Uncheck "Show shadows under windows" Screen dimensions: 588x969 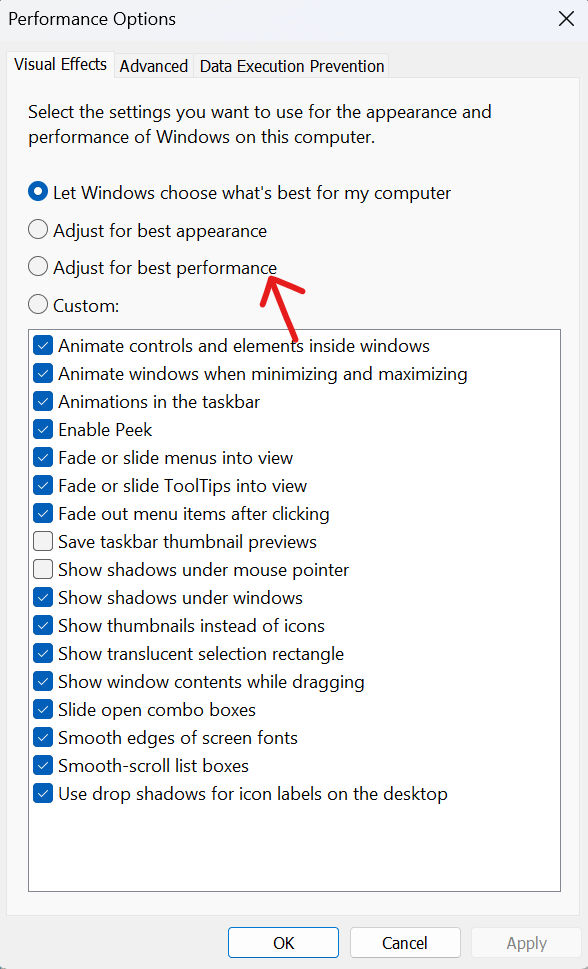(43, 597)
